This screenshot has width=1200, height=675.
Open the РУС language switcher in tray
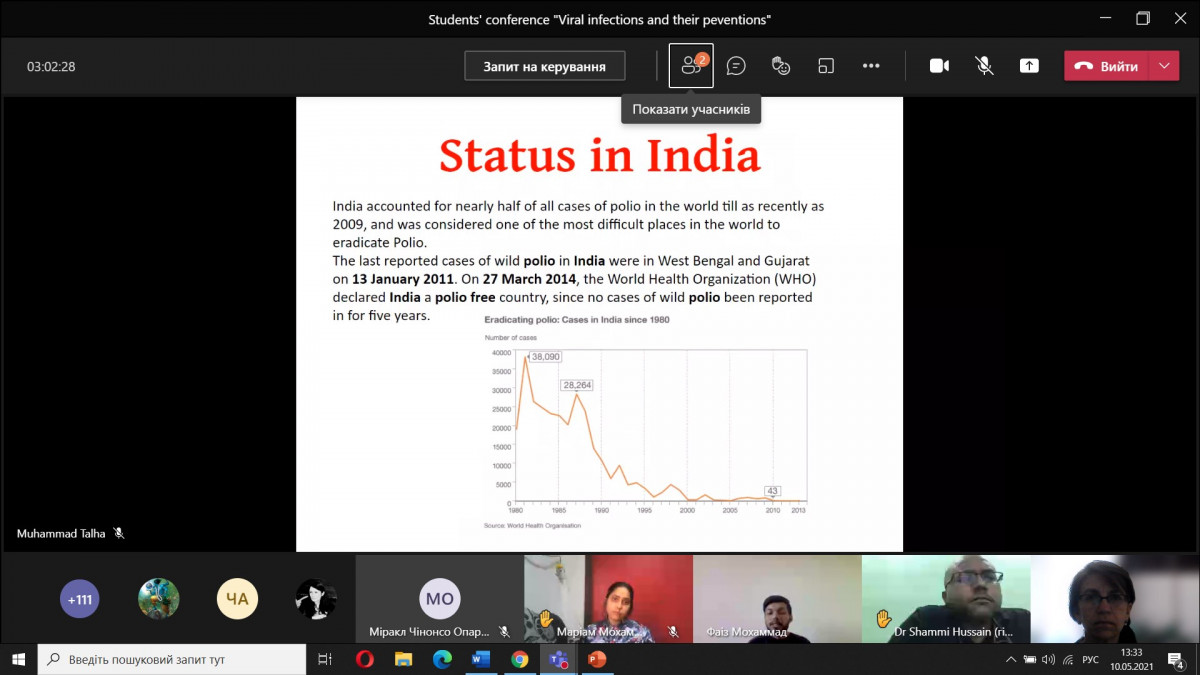tap(1091, 659)
